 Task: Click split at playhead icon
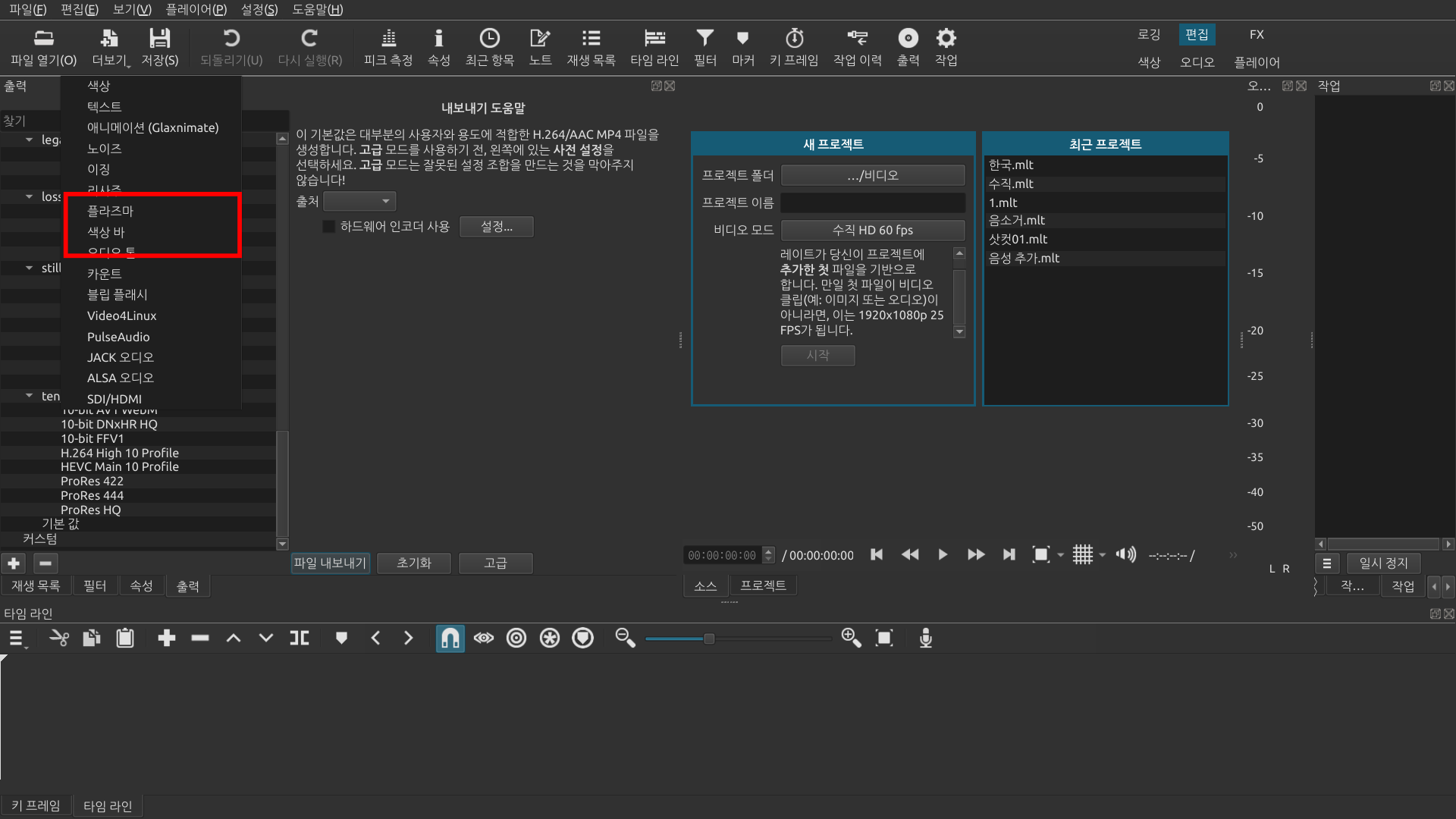point(300,639)
